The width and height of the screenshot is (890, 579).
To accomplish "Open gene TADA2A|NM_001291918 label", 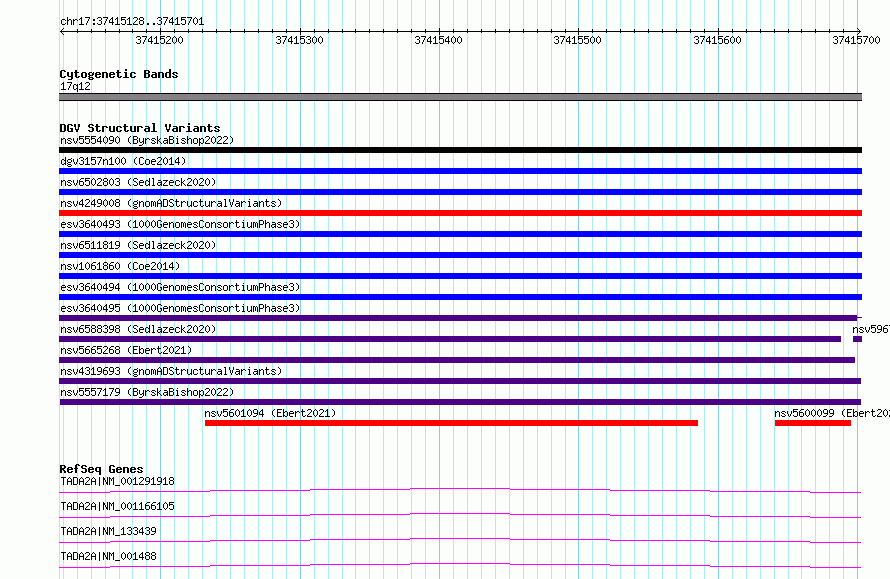I will [117, 481].
